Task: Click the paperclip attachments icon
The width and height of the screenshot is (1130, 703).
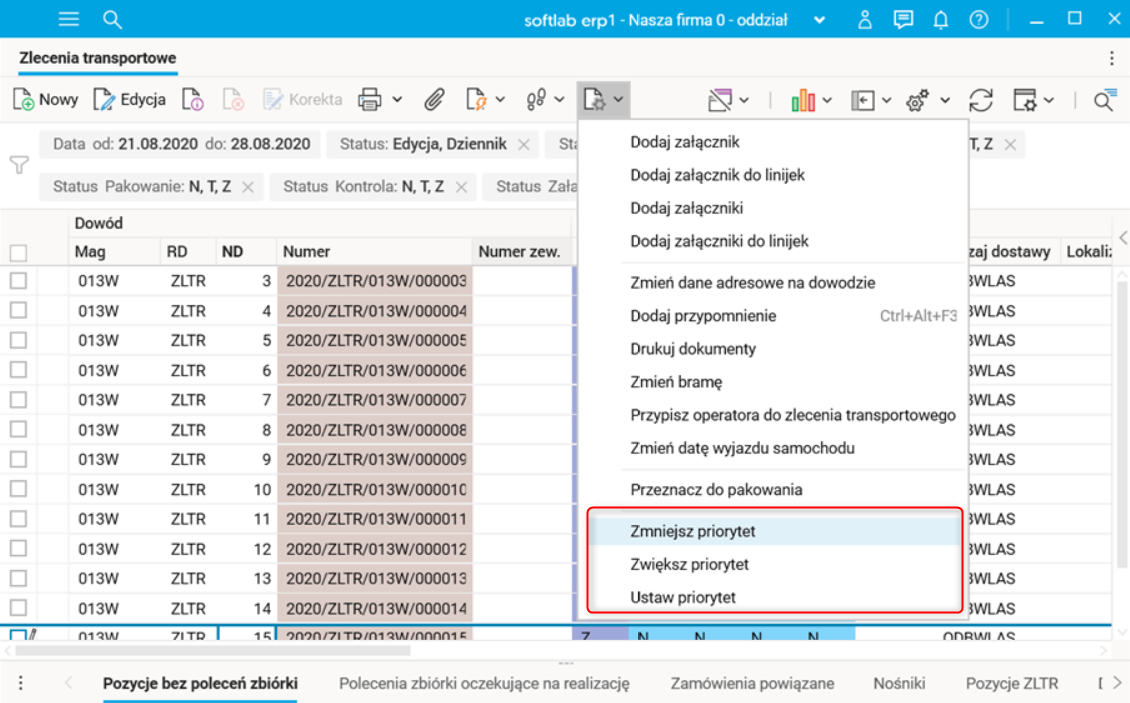Action: pyautogui.click(x=434, y=100)
